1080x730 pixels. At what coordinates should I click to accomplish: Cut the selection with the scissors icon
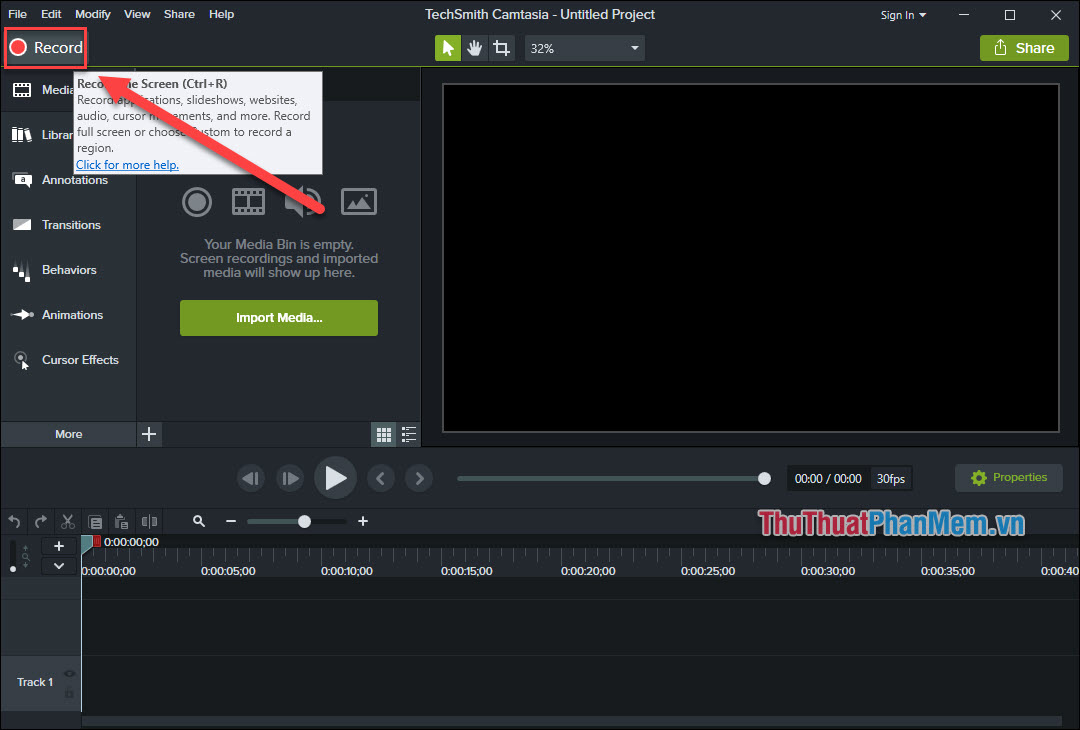coord(67,521)
